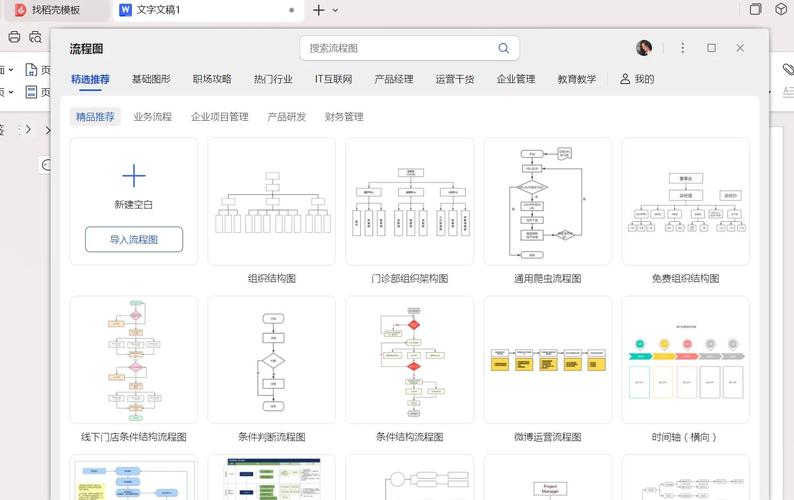Select the 精品推荐 sub-category
This screenshot has height=500, width=794.
[95, 117]
